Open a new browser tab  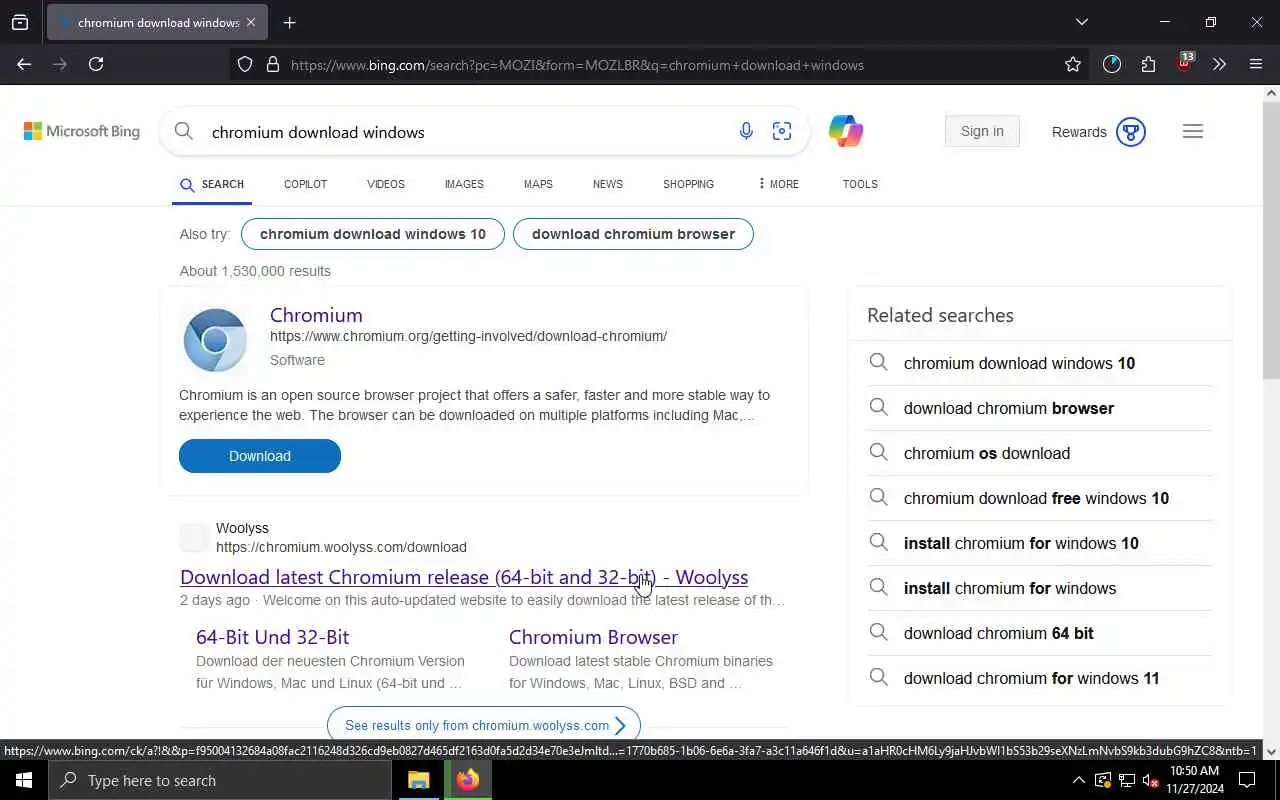pos(290,22)
